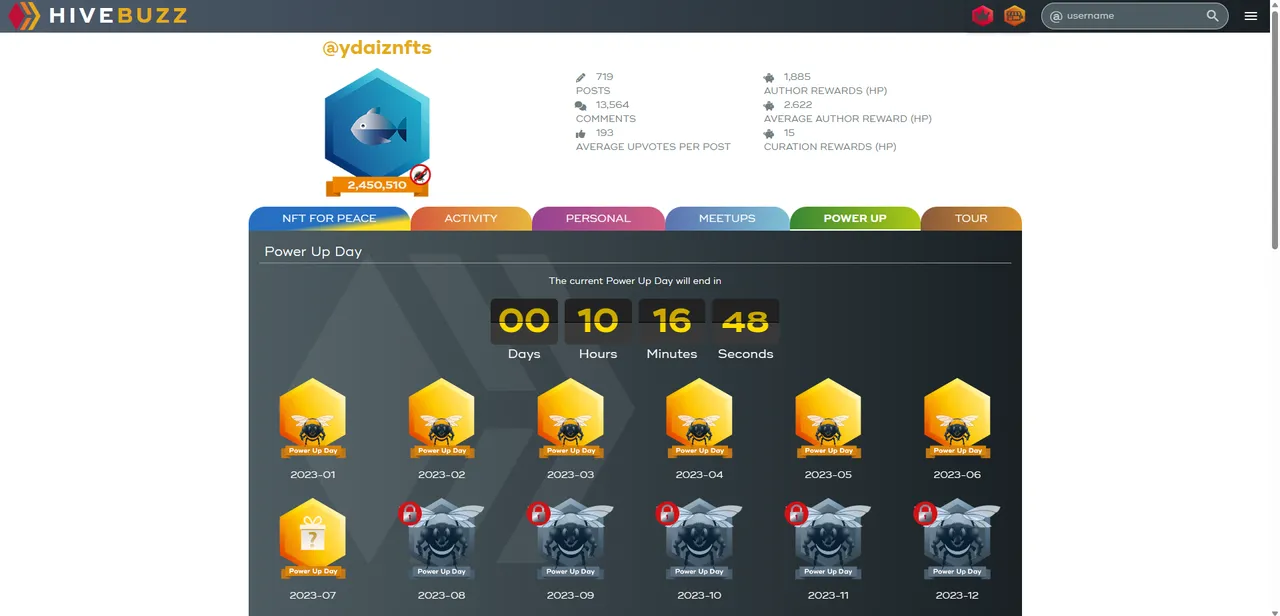Click the locked 2023-09 badge
1280x616 pixels.
pos(570,539)
